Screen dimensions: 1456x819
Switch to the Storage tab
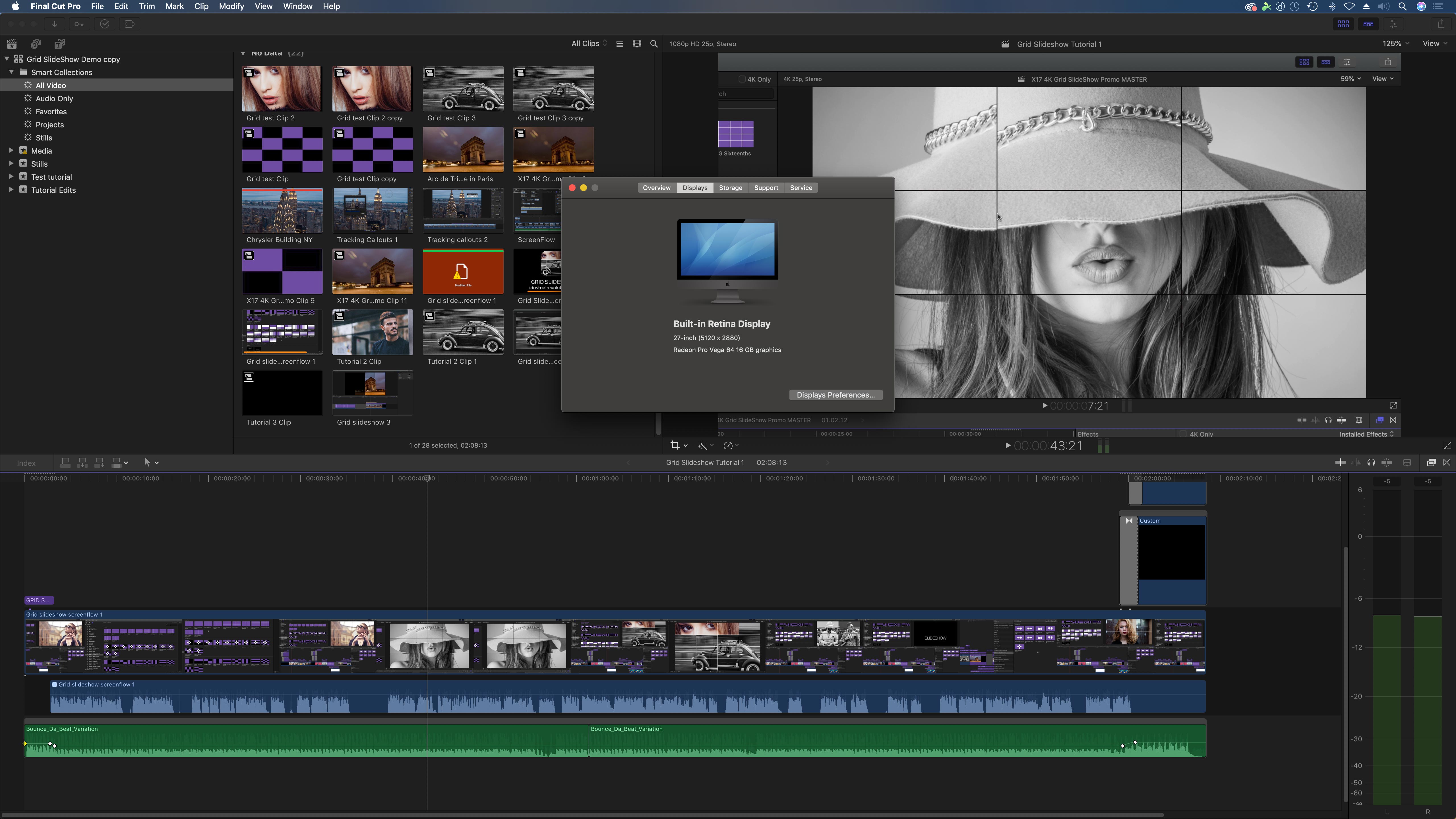click(730, 188)
